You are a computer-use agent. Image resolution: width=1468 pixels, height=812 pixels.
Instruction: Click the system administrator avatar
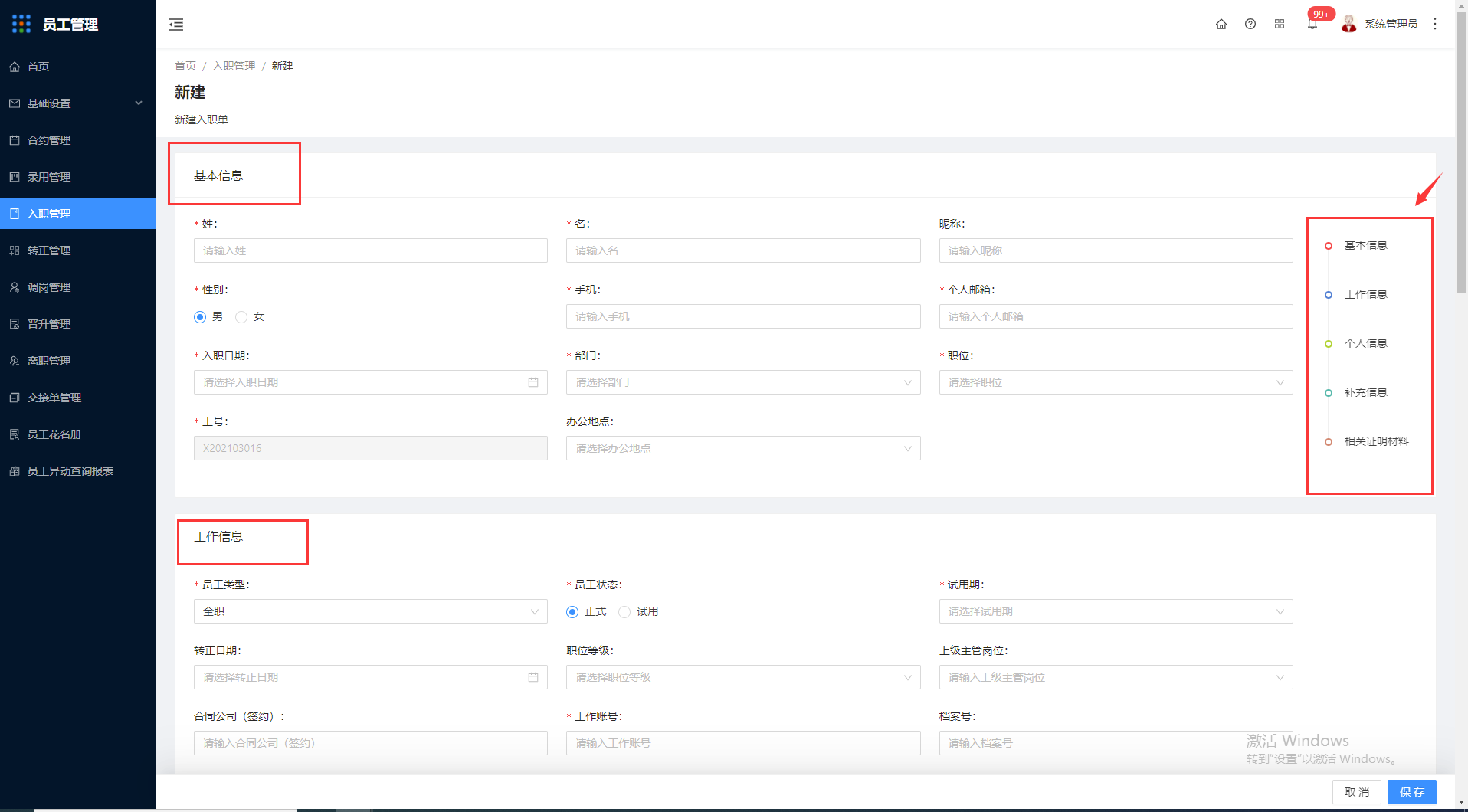[1349, 24]
